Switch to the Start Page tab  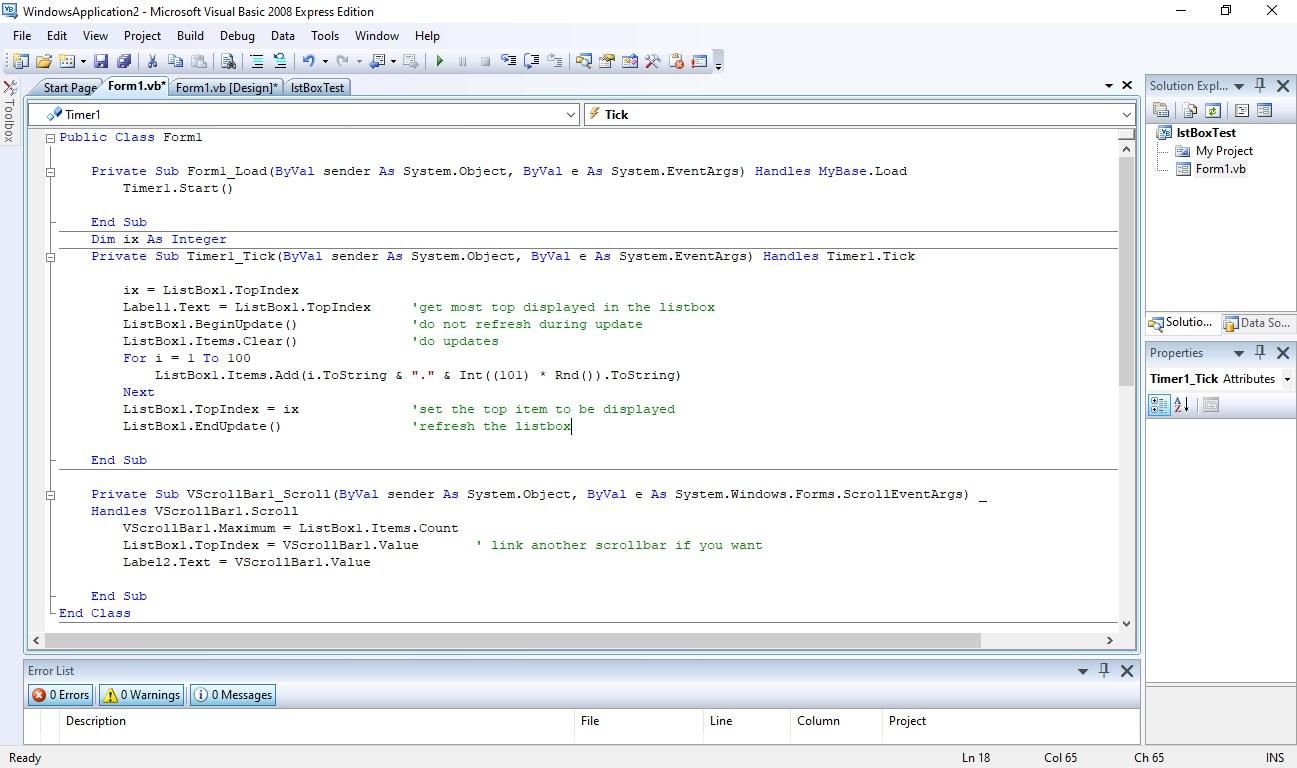coord(69,88)
